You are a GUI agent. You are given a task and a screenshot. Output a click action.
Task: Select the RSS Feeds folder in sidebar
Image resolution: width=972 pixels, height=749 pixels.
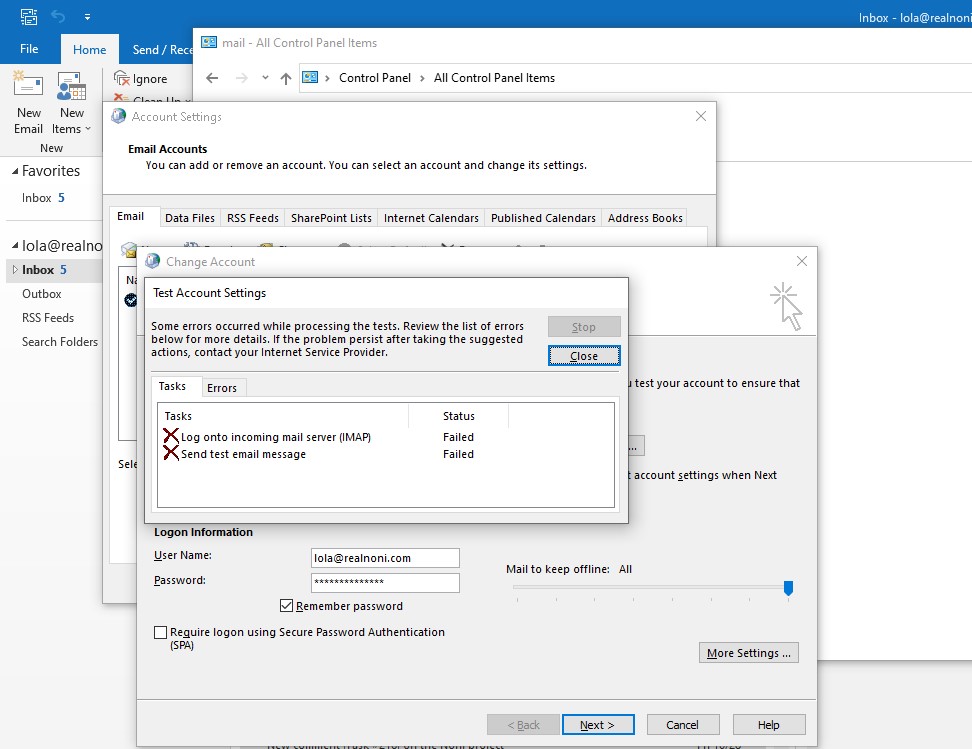click(x=48, y=318)
